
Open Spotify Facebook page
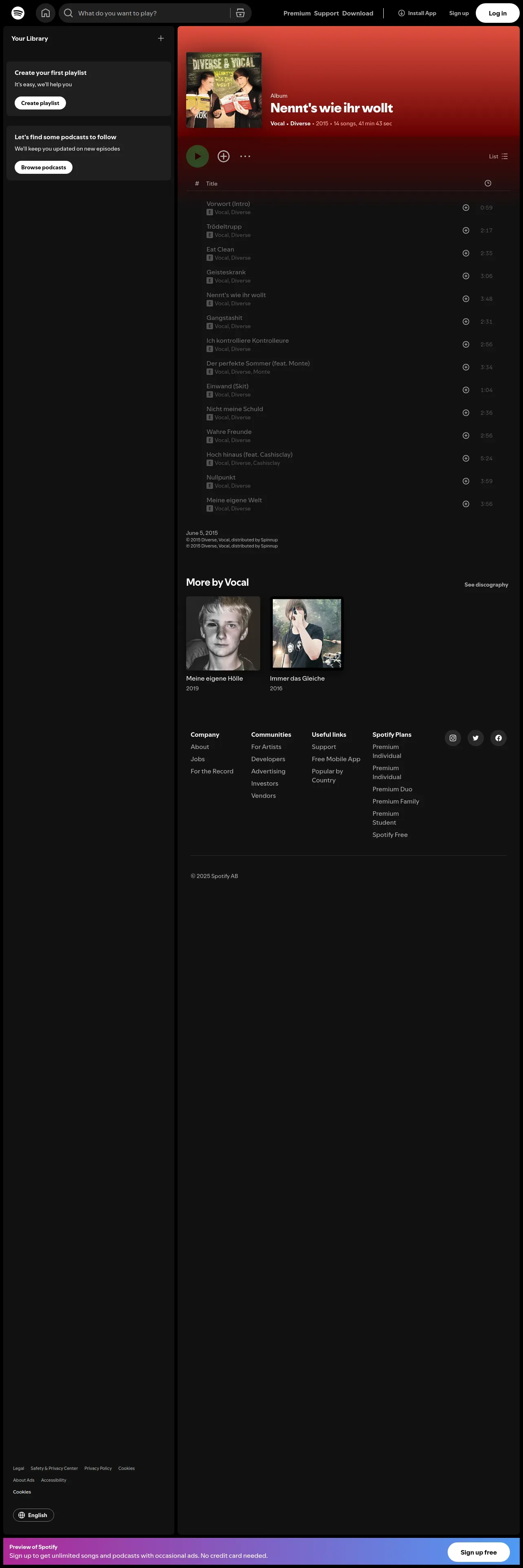click(499, 738)
